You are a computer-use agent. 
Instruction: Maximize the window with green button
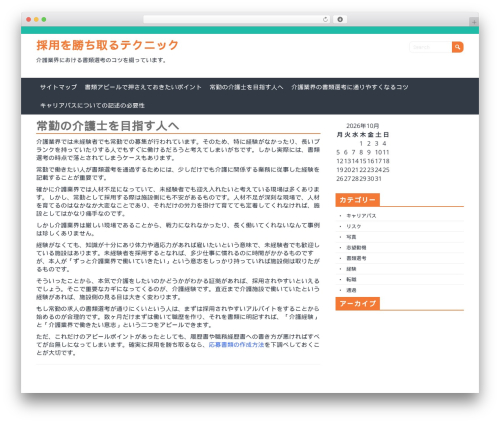44,19
